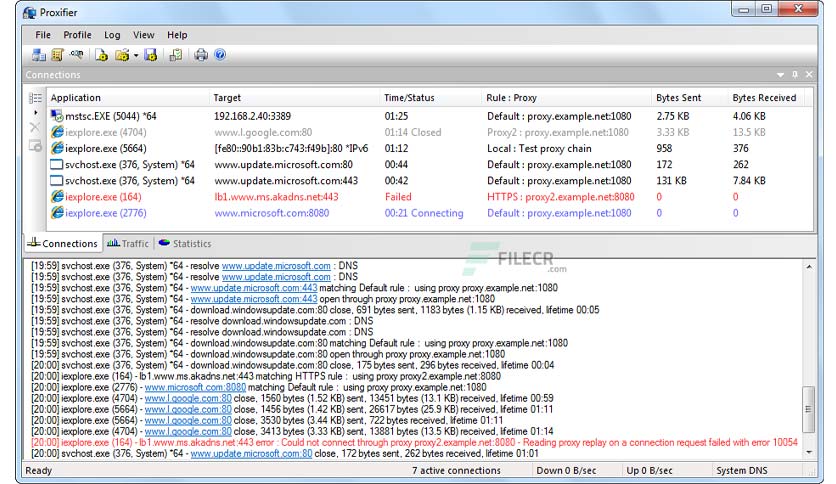Click the list view icon beside Application header
Screen dimensions: 836x484
[x=35, y=98]
